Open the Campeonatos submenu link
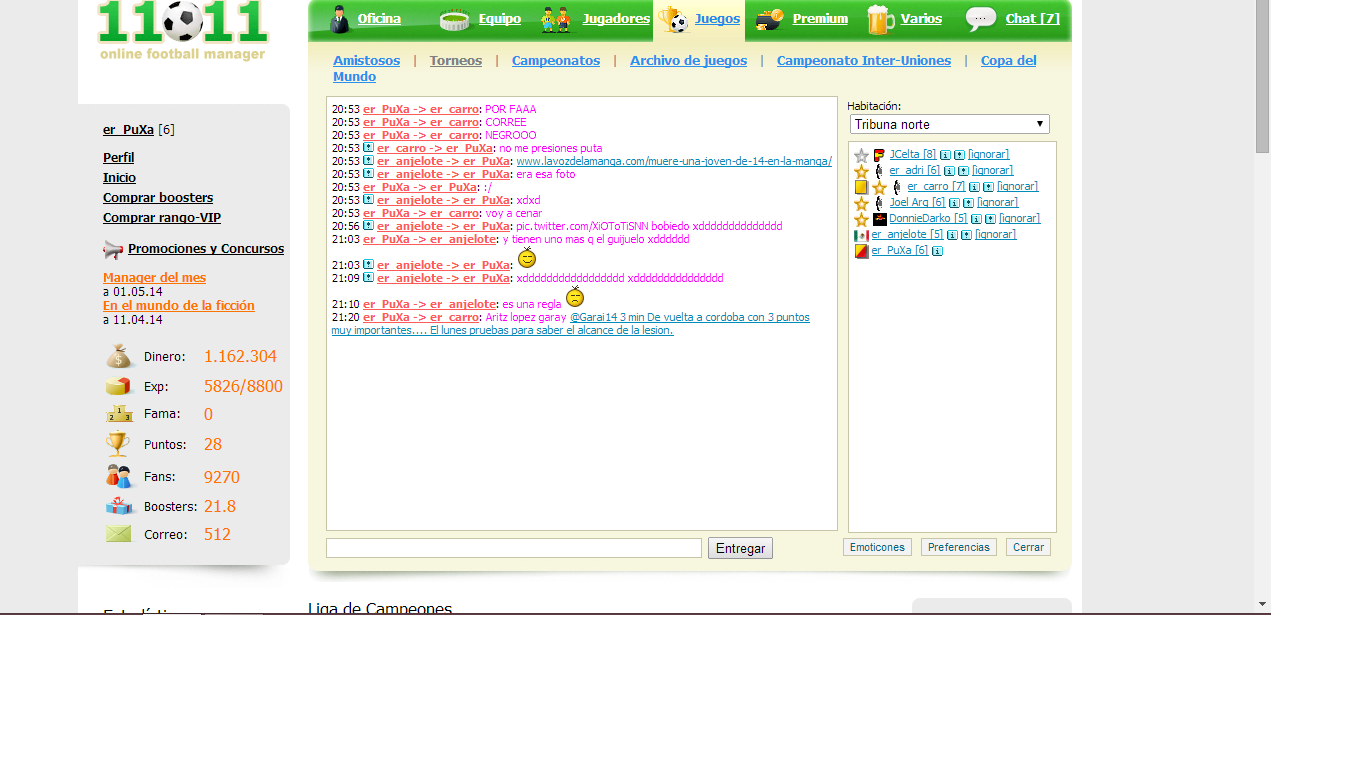 point(555,61)
